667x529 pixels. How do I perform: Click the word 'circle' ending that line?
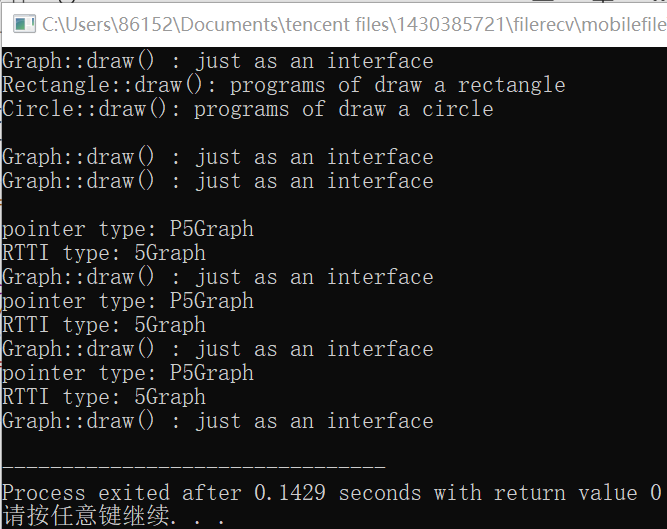pyautogui.click(x=458, y=109)
